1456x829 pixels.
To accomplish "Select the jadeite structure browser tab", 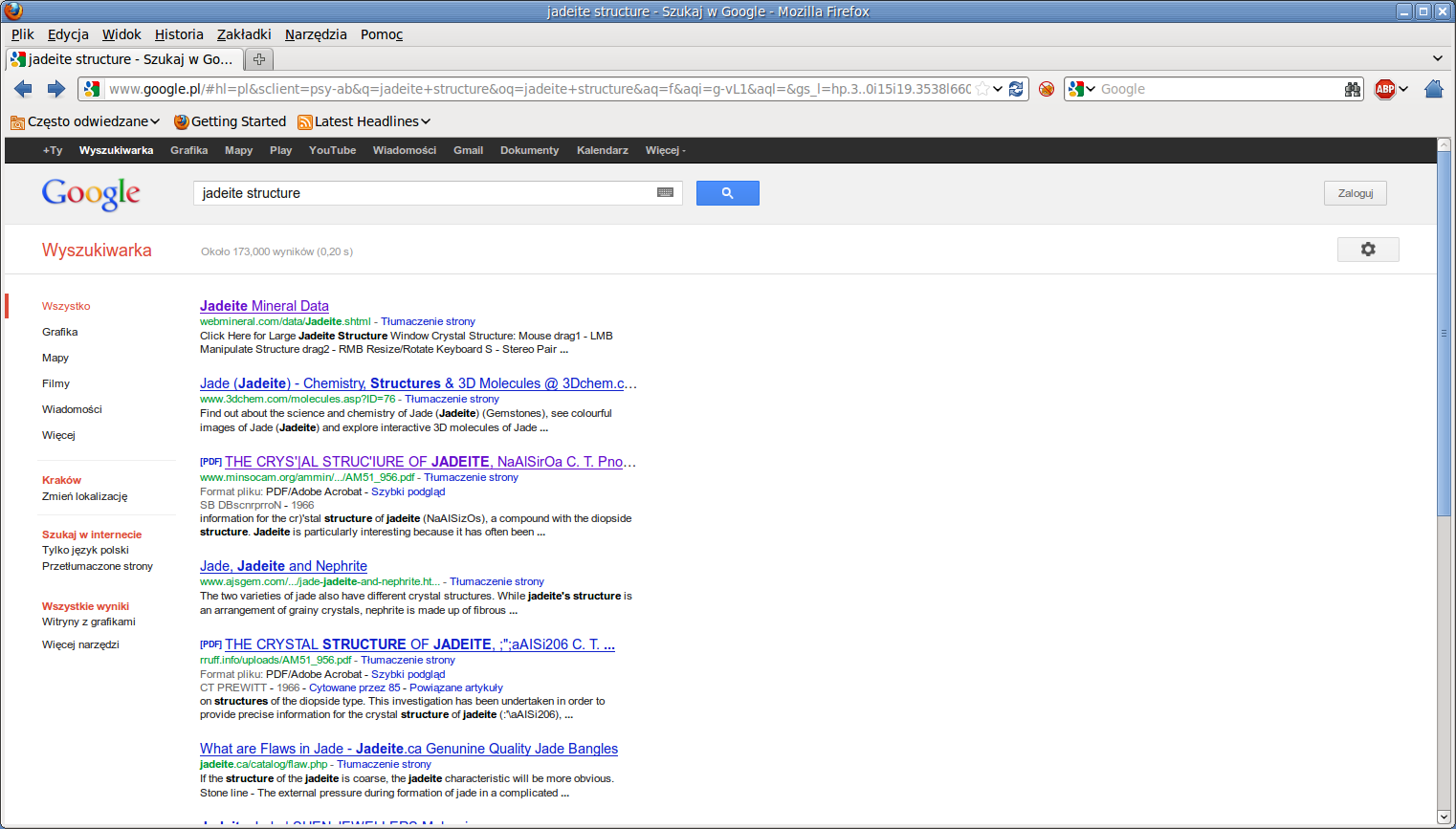I will tap(123, 59).
